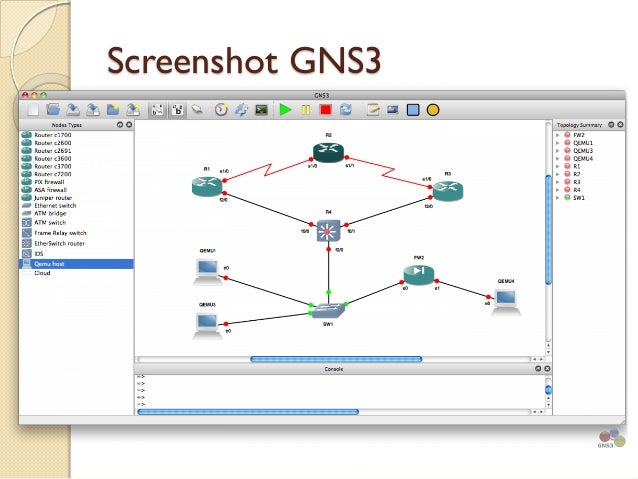Click the canvas vertical scrollbar thumb

pyautogui.click(x=548, y=230)
